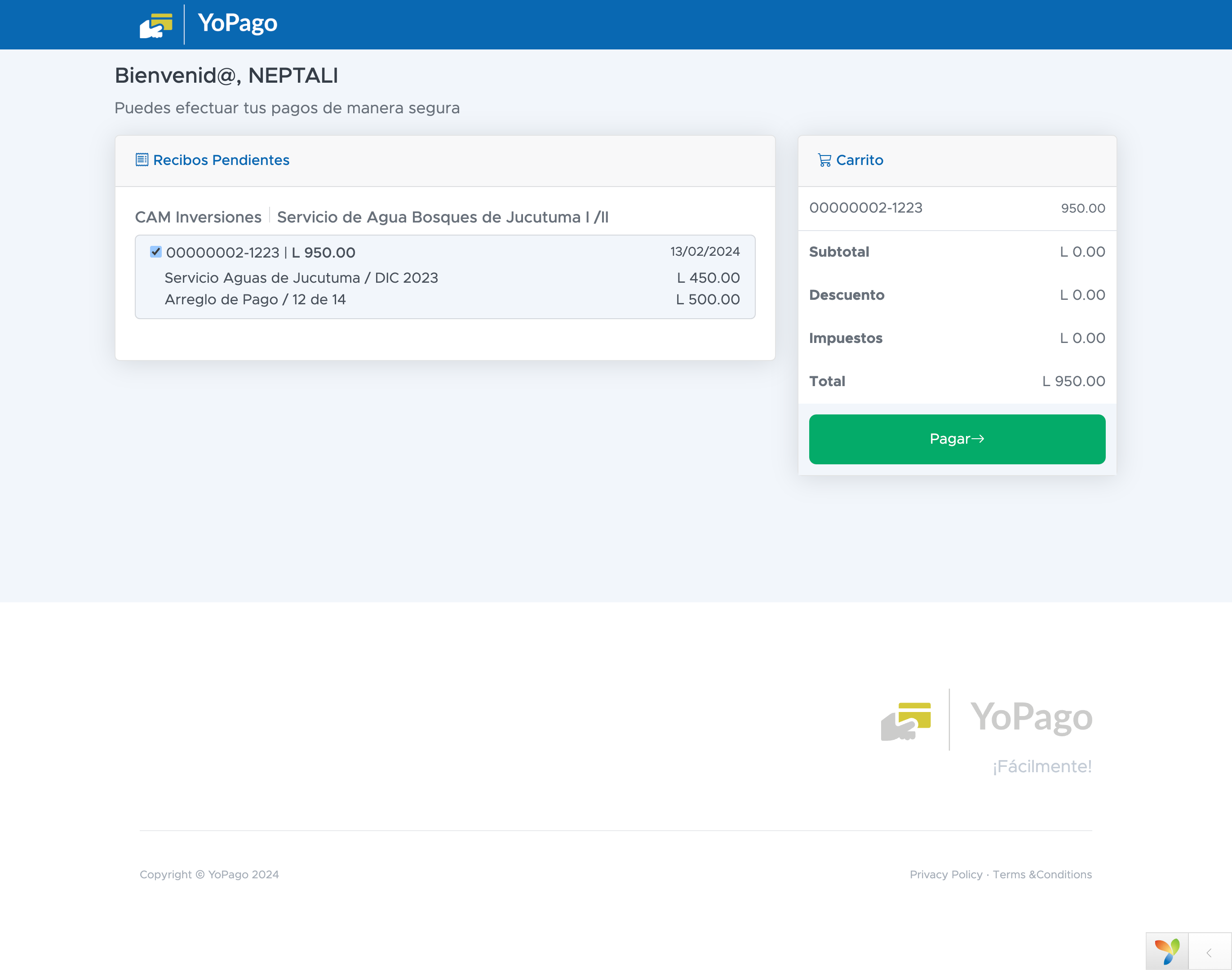
Task: Click the Recibos Pendientes heading
Action: point(221,160)
